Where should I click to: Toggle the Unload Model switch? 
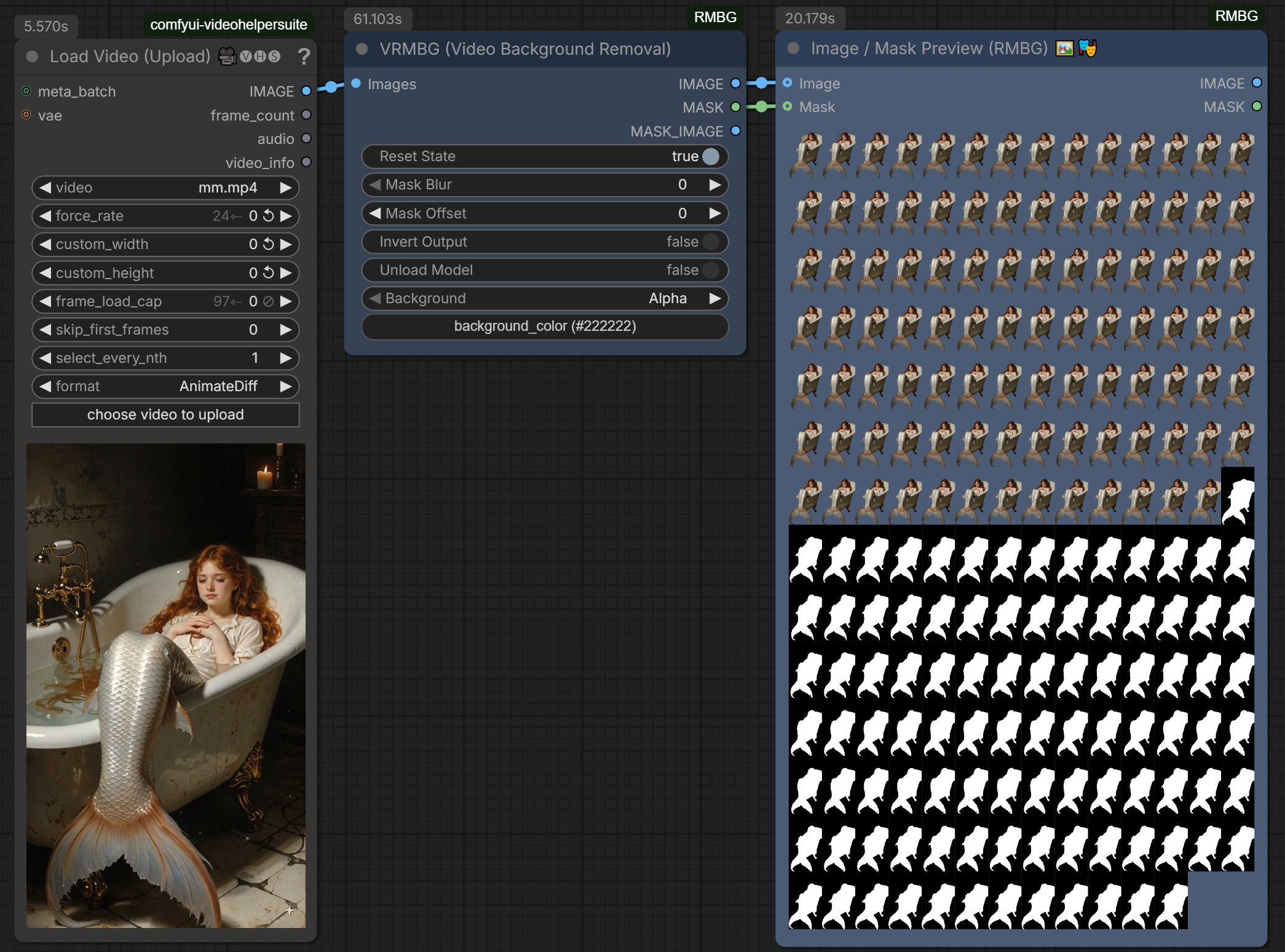[711, 270]
